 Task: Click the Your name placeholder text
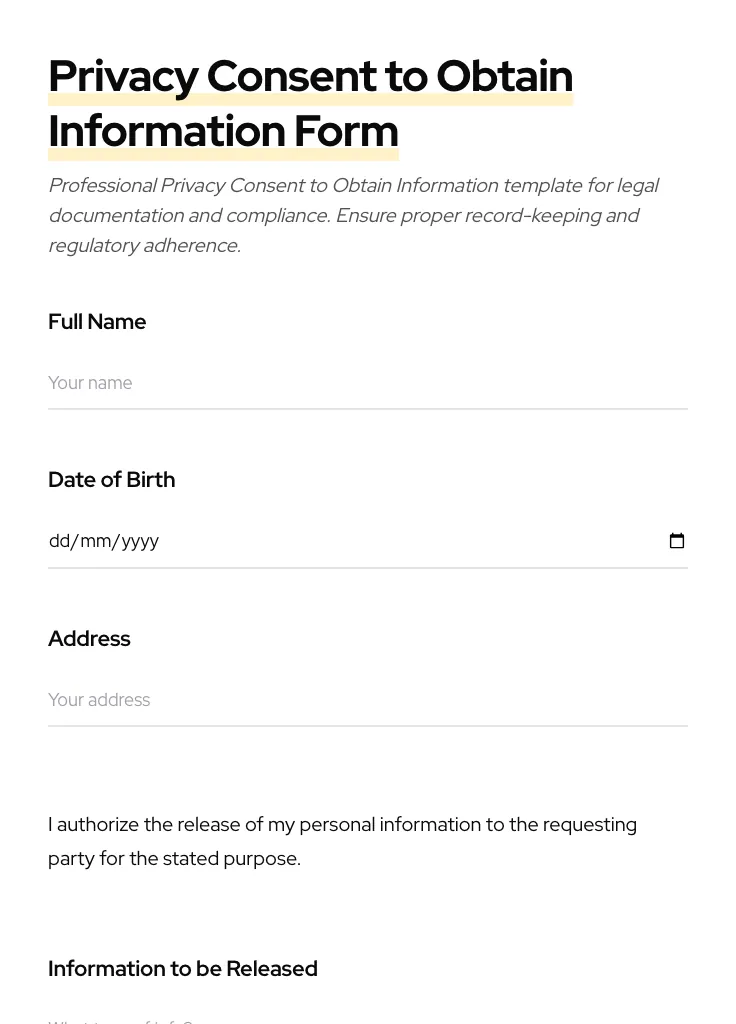pos(90,383)
